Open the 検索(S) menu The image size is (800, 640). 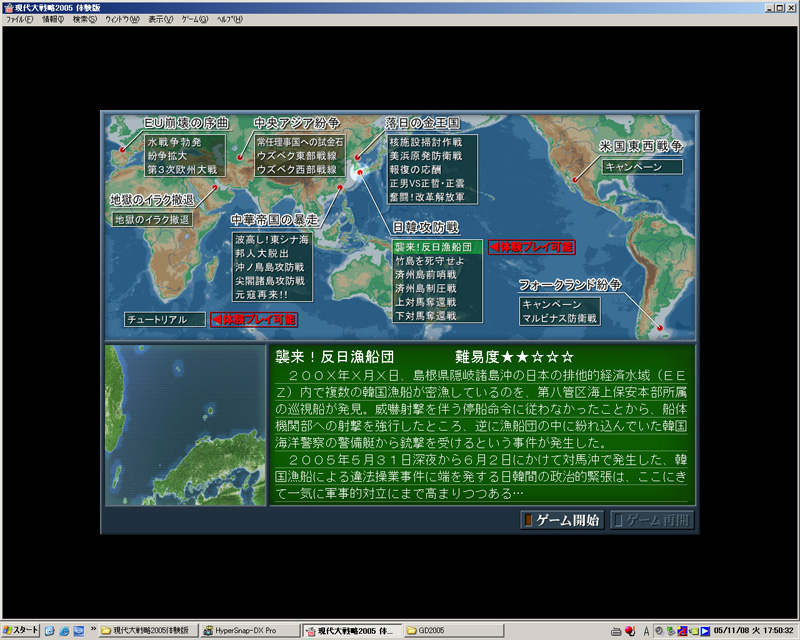point(84,19)
